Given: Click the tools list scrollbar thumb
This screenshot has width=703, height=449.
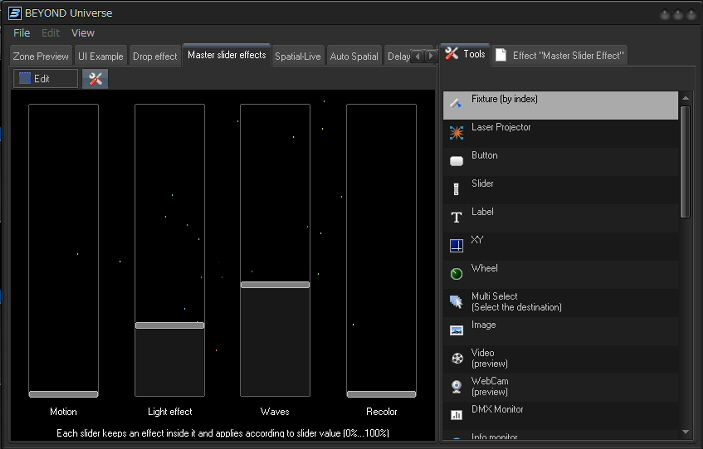Looking at the screenshot, I should [685, 162].
